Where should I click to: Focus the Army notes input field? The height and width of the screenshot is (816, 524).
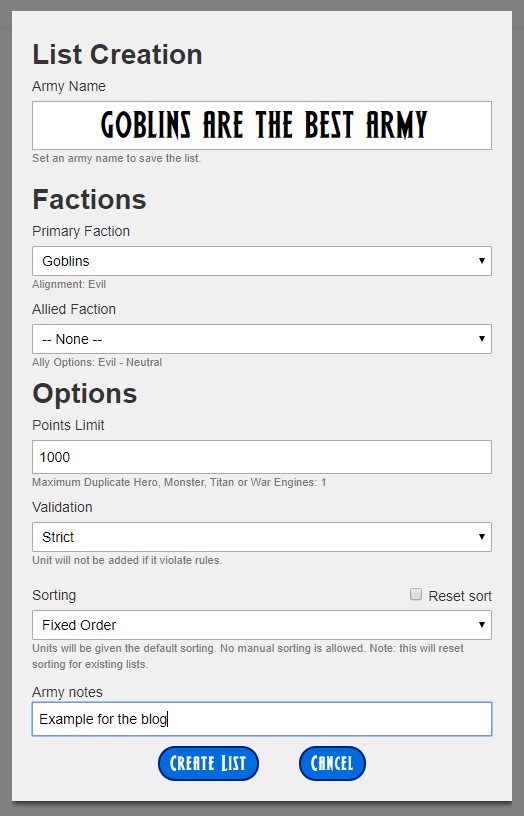point(262,719)
